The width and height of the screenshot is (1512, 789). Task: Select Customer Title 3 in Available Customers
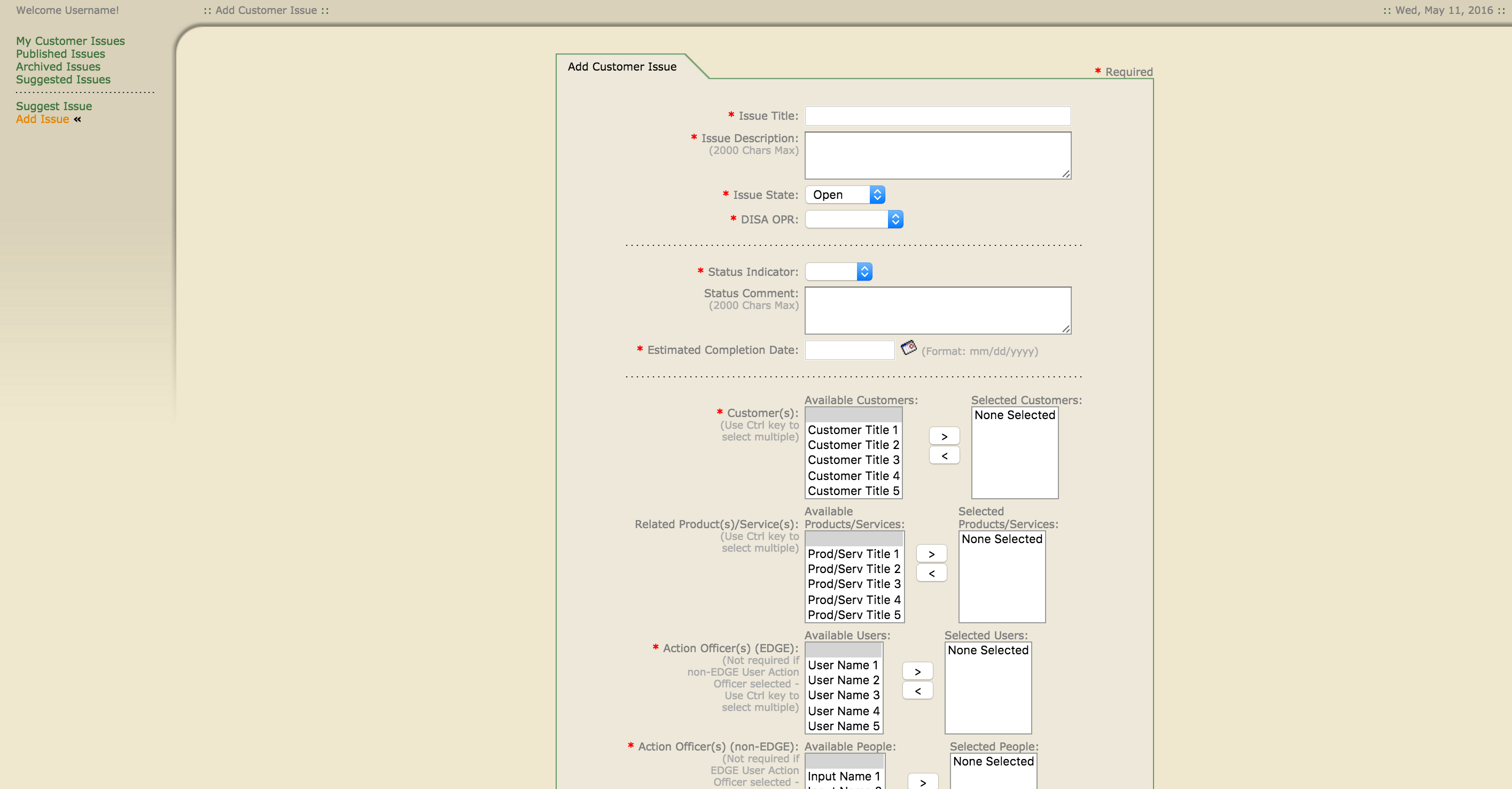pyautogui.click(x=852, y=460)
